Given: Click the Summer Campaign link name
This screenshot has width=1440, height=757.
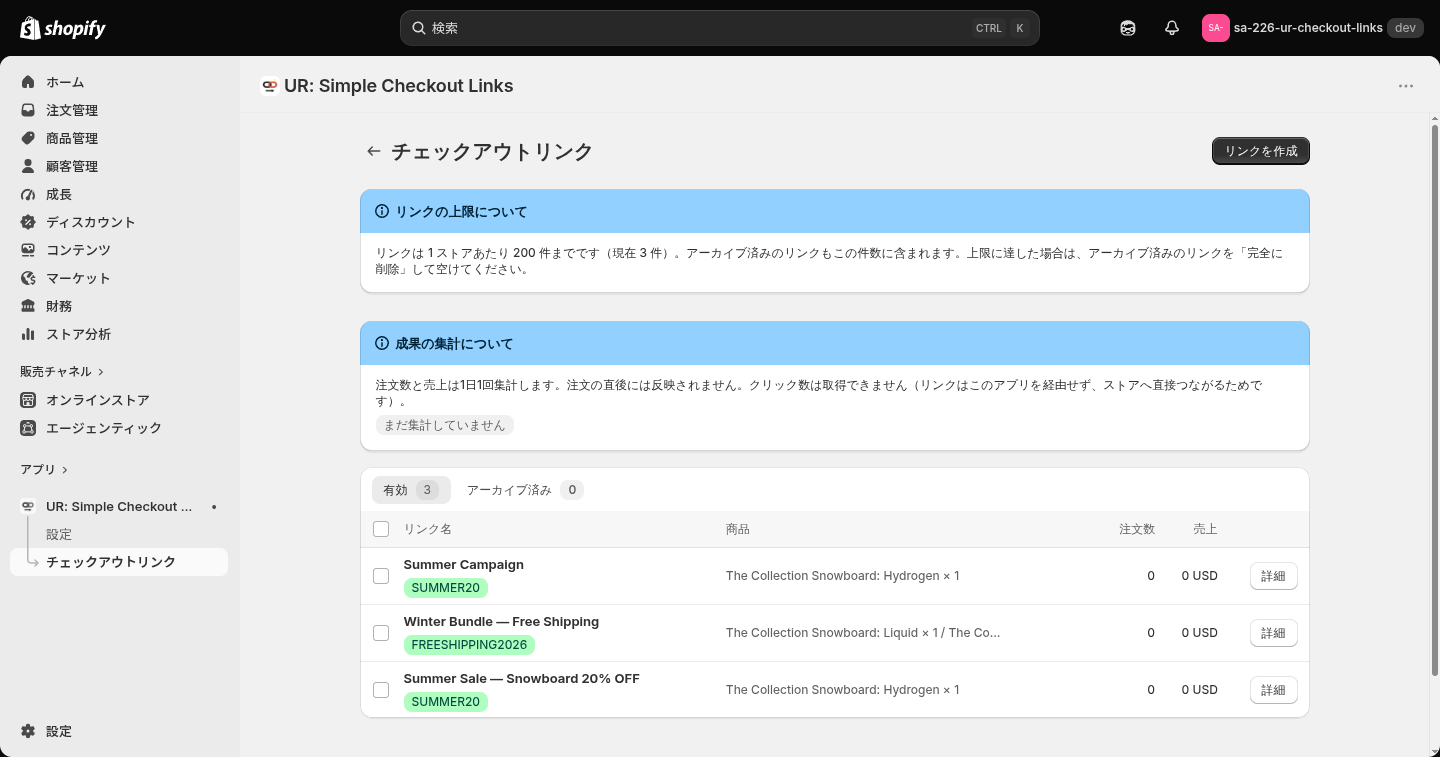Looking at the screenshot, I should pyautogui.click(x=464, y=565).
